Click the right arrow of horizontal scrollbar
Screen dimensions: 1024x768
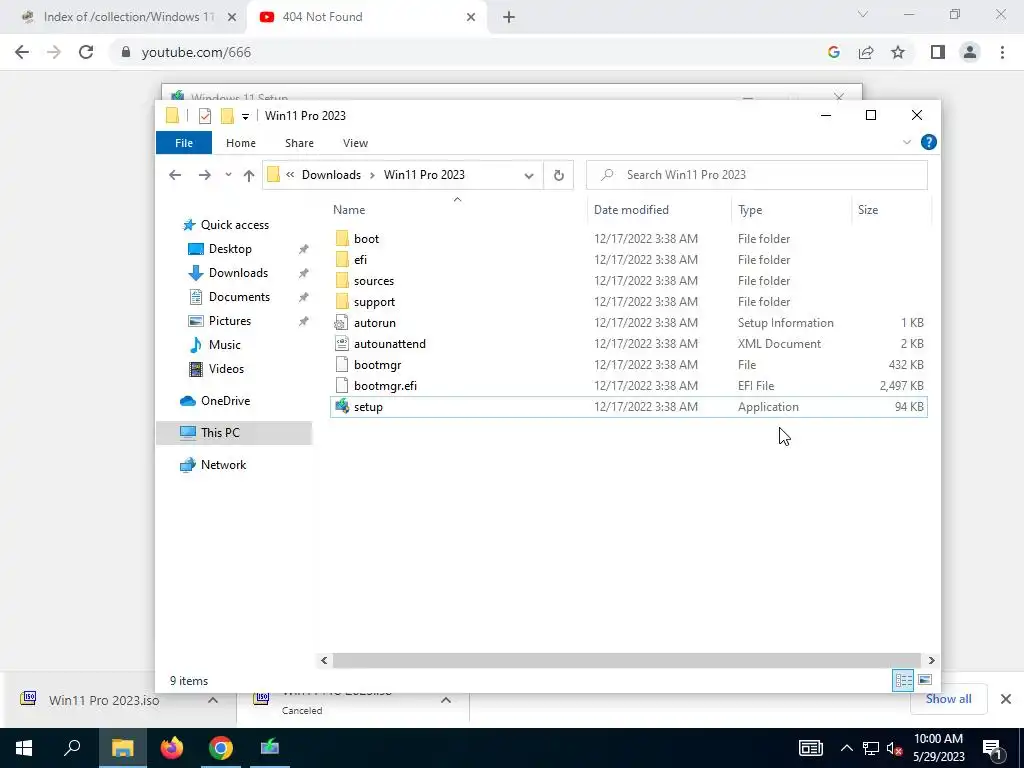coord(931,660)
